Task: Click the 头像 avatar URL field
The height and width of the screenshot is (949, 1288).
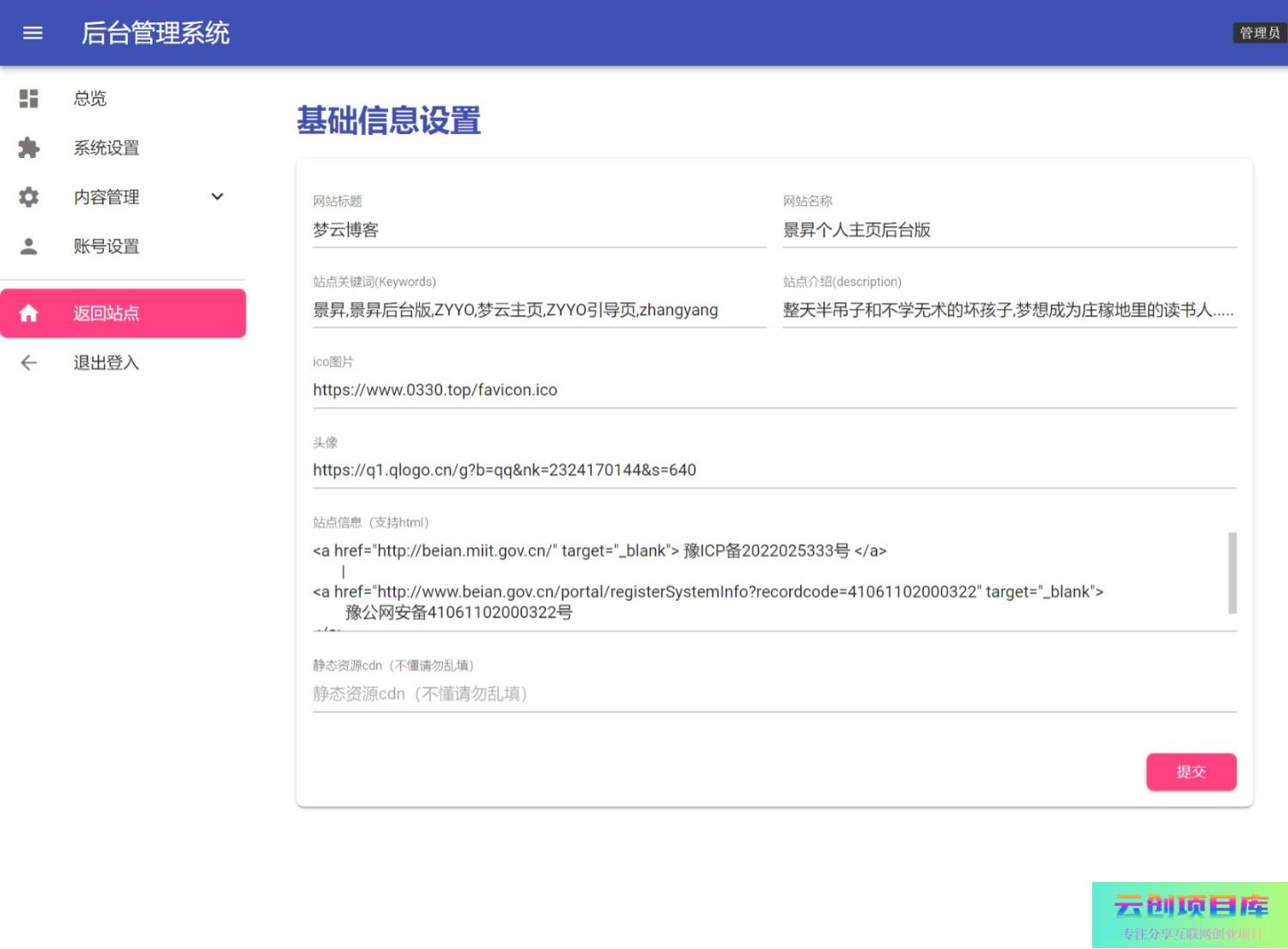Action: [773, 470]
